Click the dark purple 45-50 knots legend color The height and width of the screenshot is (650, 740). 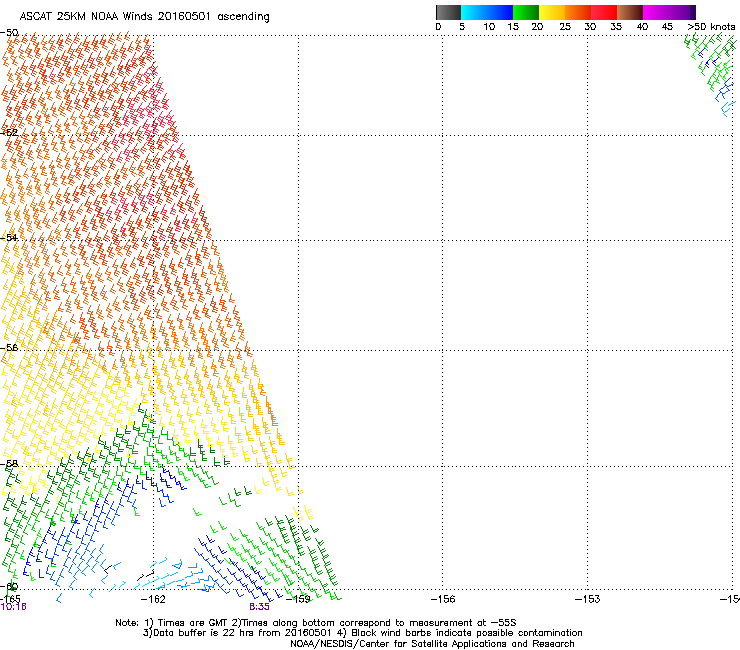point(682,12)
